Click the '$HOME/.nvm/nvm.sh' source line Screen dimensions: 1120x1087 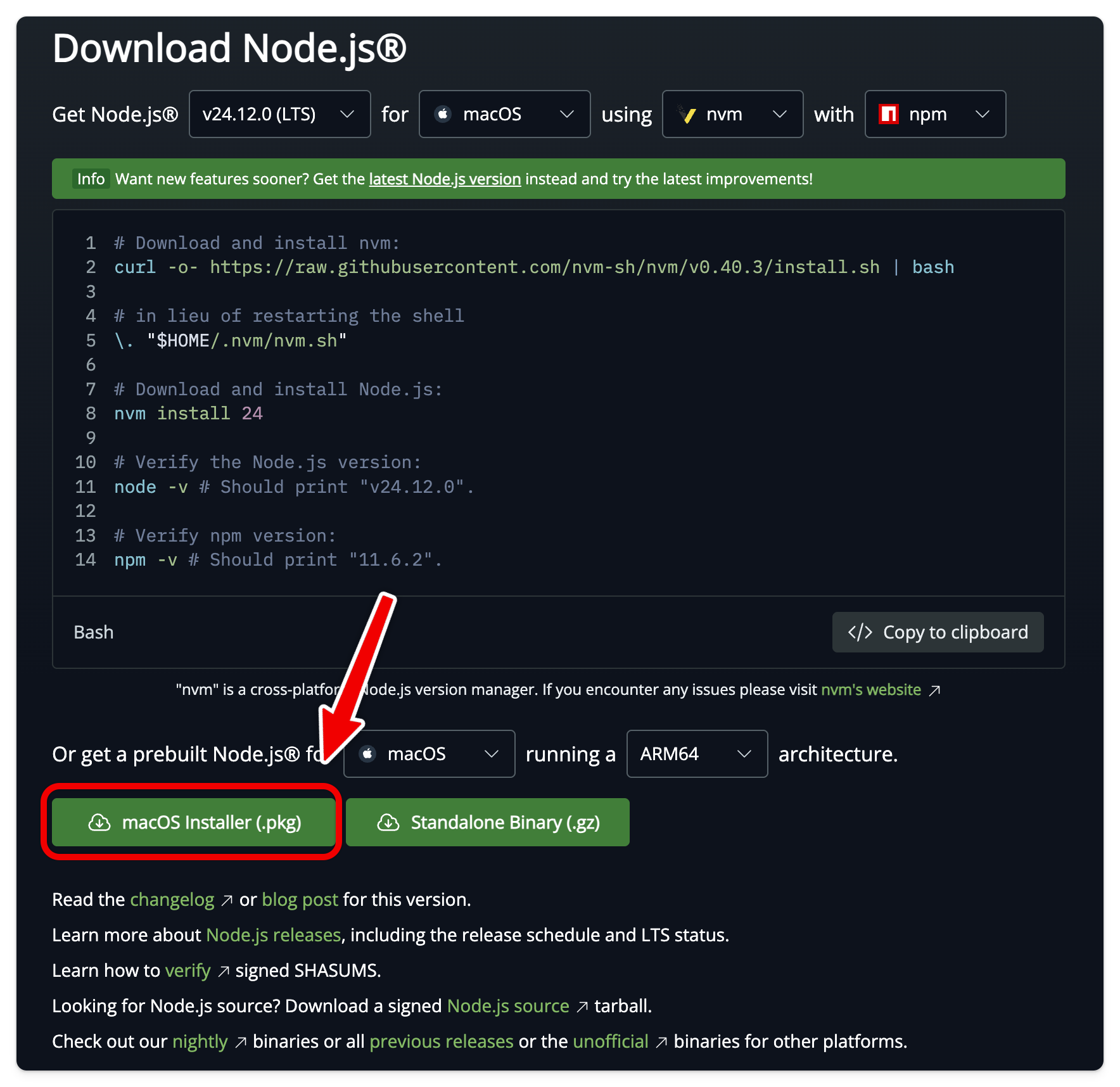click(231, 341)
